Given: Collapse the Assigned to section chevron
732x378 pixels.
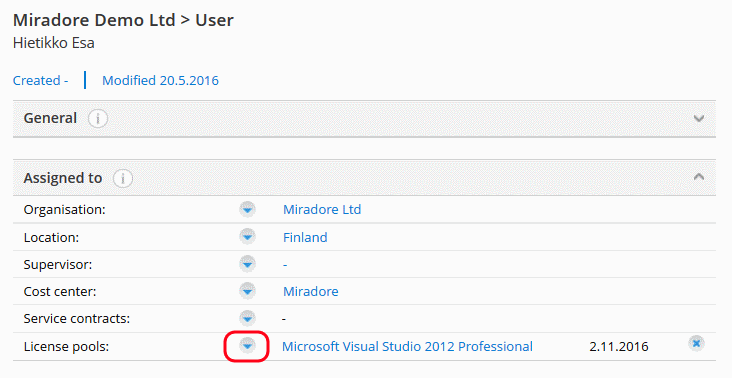Looking at the screenshot, I should pos(699,177).
